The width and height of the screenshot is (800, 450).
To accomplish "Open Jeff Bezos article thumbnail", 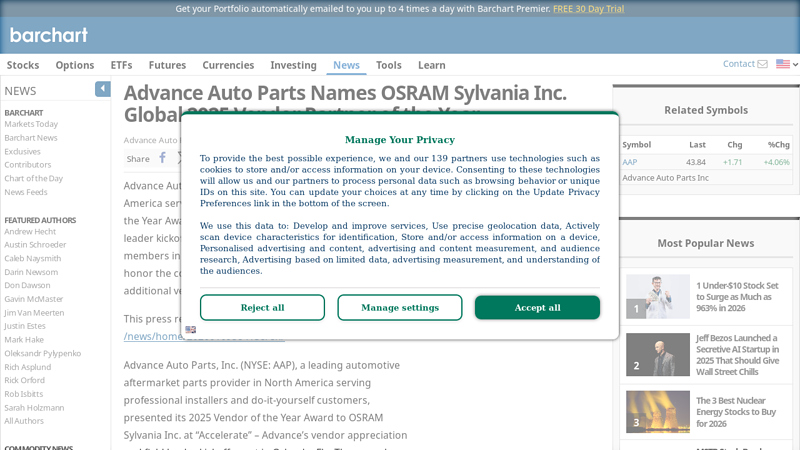I will (658, 355).
